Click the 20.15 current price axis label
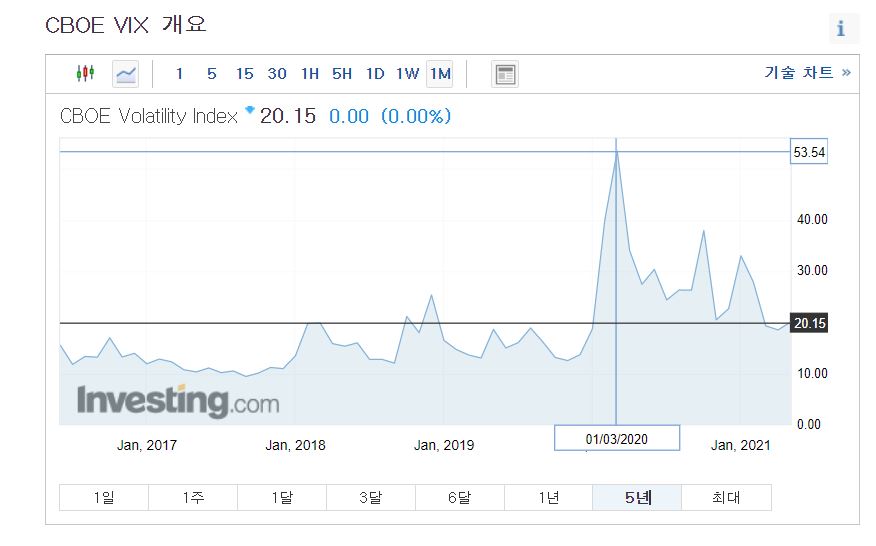 tap(809, 323)
